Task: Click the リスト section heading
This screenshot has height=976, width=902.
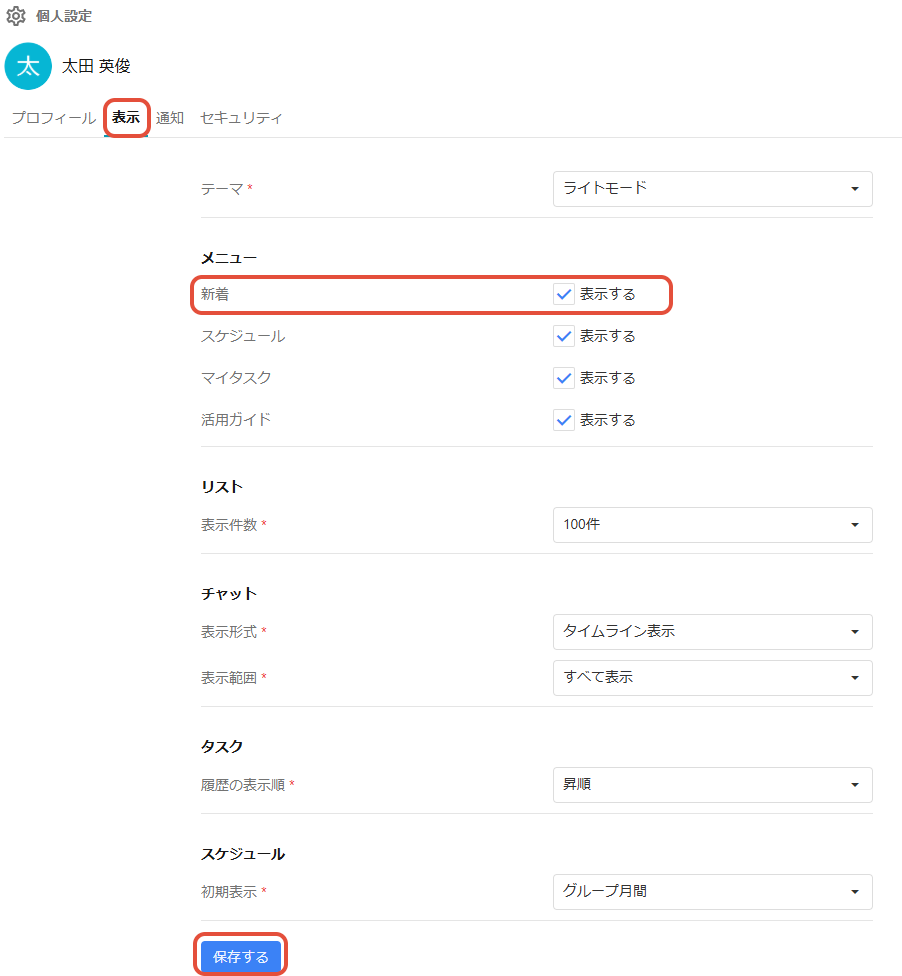Action: coord(221,487)
